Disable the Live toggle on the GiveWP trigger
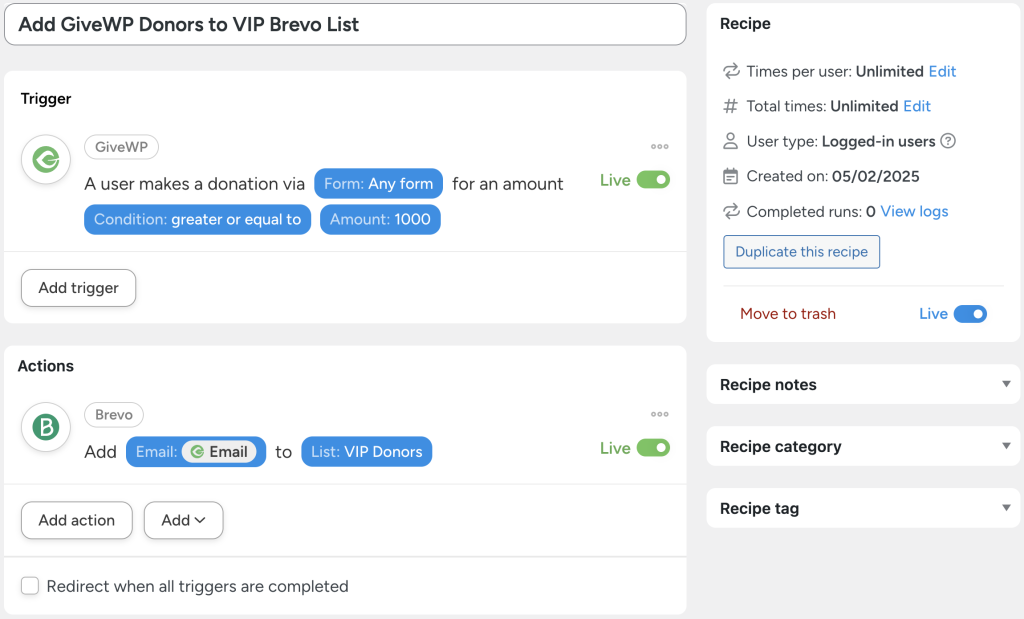Image resolution: width=1024 pixels, height=619 pixels. [655, 180]
